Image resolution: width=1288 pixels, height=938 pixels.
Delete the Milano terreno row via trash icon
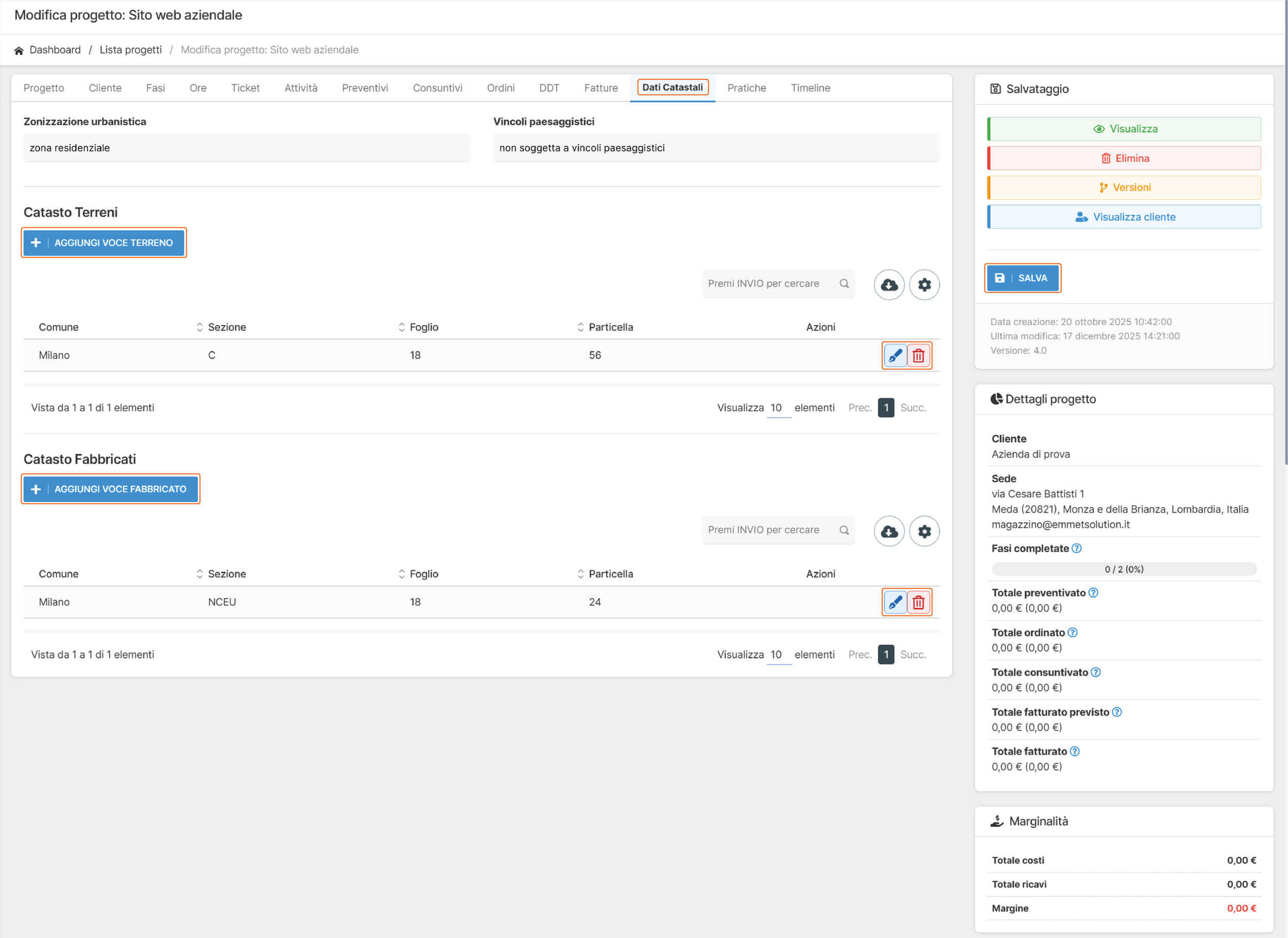(918, 355)
